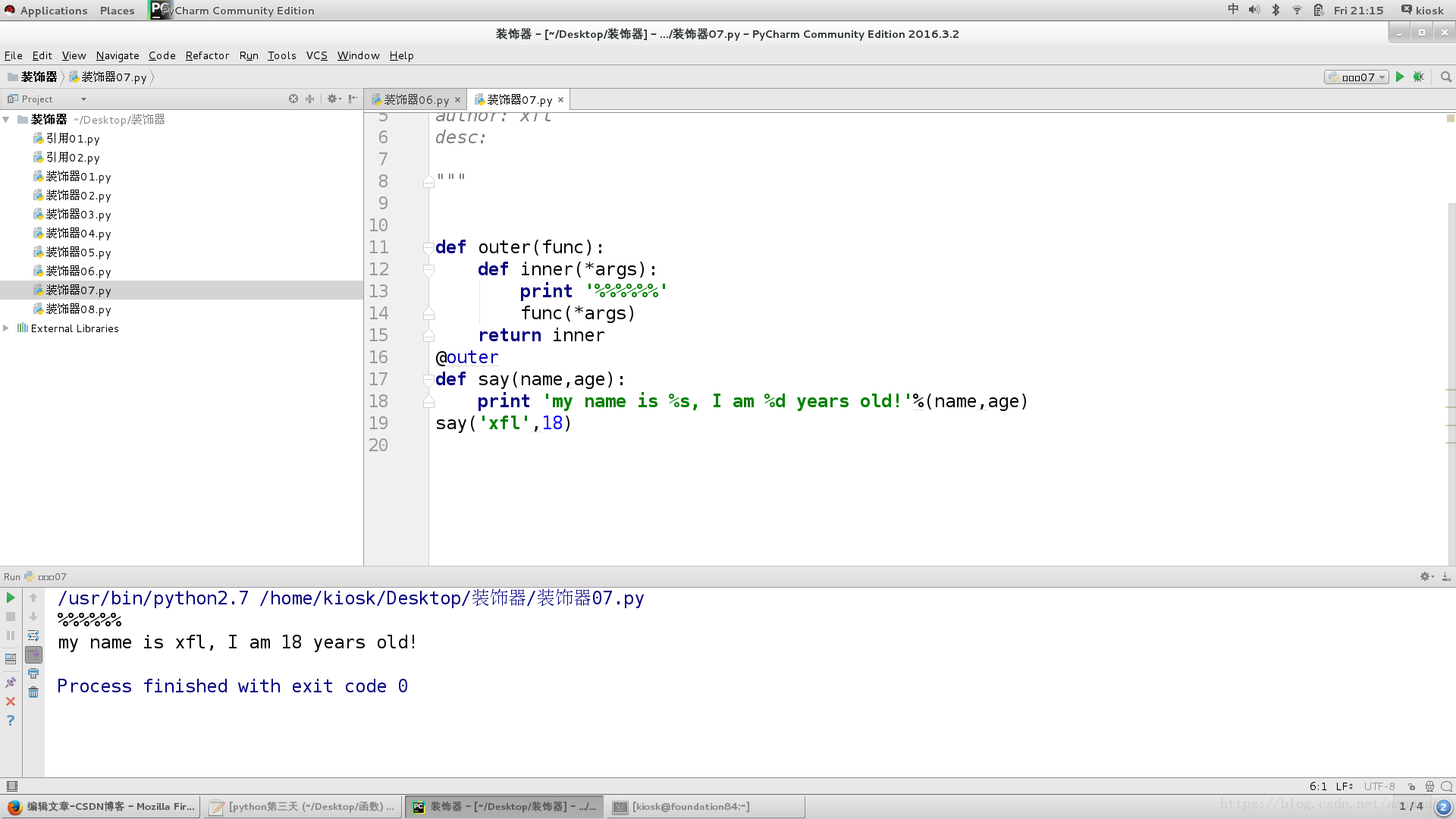The height and width of the screenshot is (819, 1456).
Task: Click Collapse All icon in Project panel
Action: pos(310,99)
